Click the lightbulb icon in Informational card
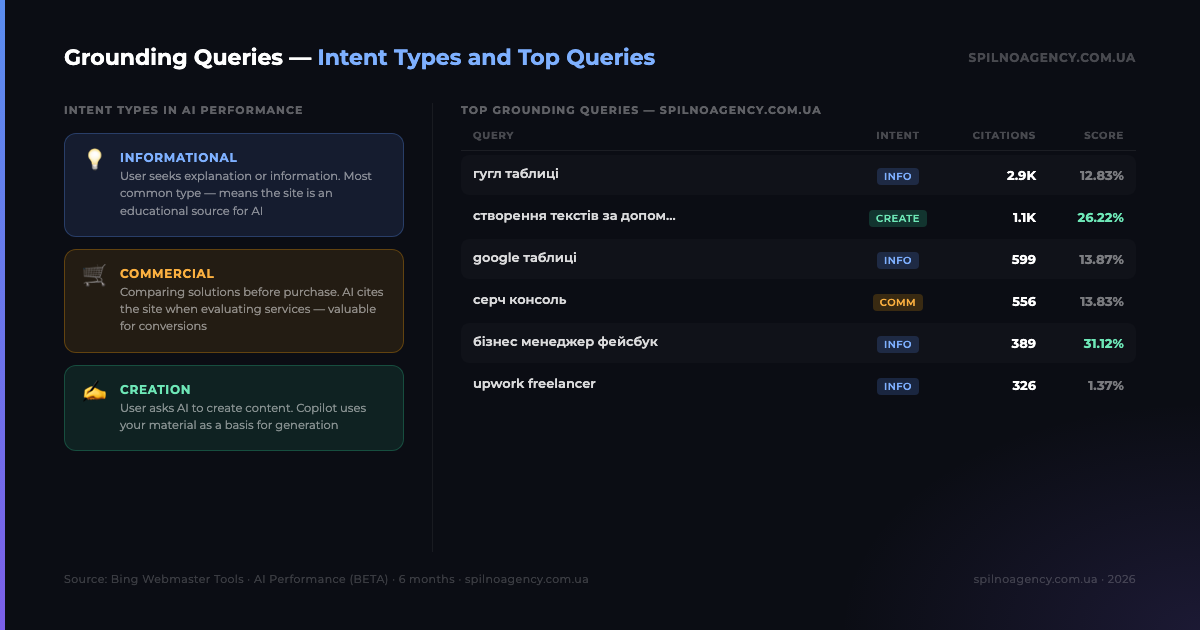This screenshot has height=630, width=1200. tap(95, 159)
